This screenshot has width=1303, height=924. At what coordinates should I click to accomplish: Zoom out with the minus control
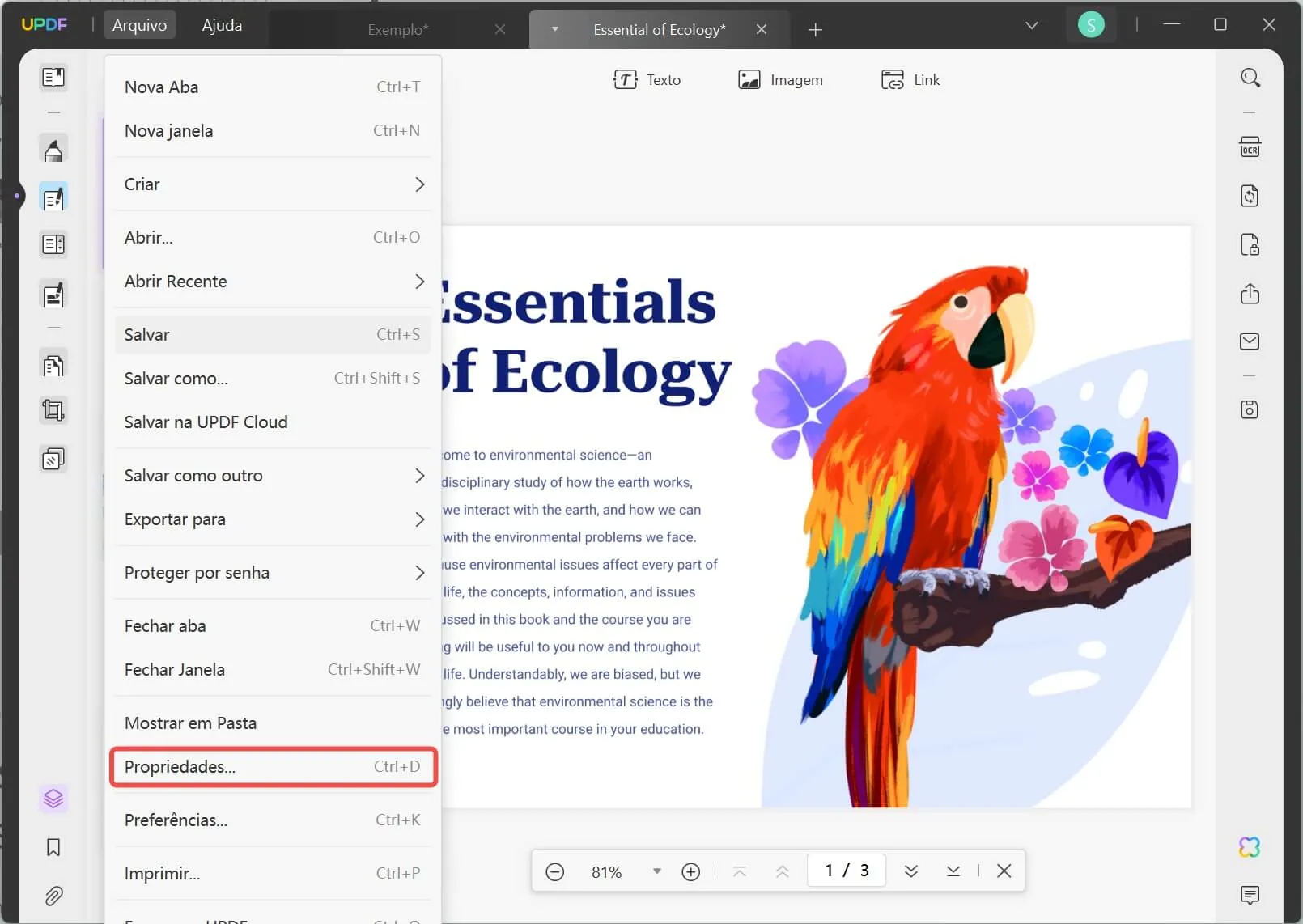[555, 871]
